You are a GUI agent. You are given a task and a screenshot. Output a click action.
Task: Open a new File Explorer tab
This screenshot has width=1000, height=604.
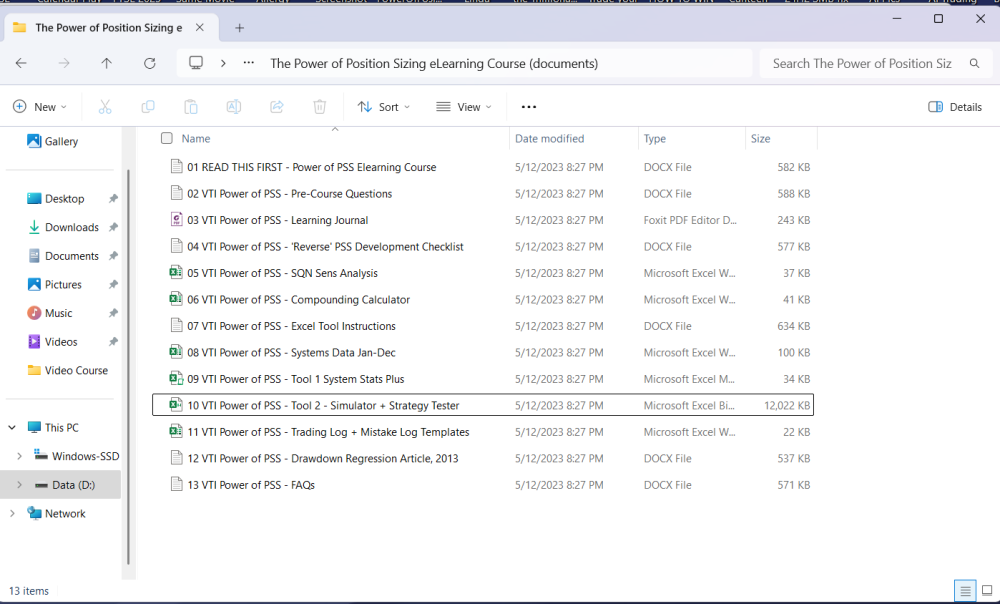(x=239, y=27)
